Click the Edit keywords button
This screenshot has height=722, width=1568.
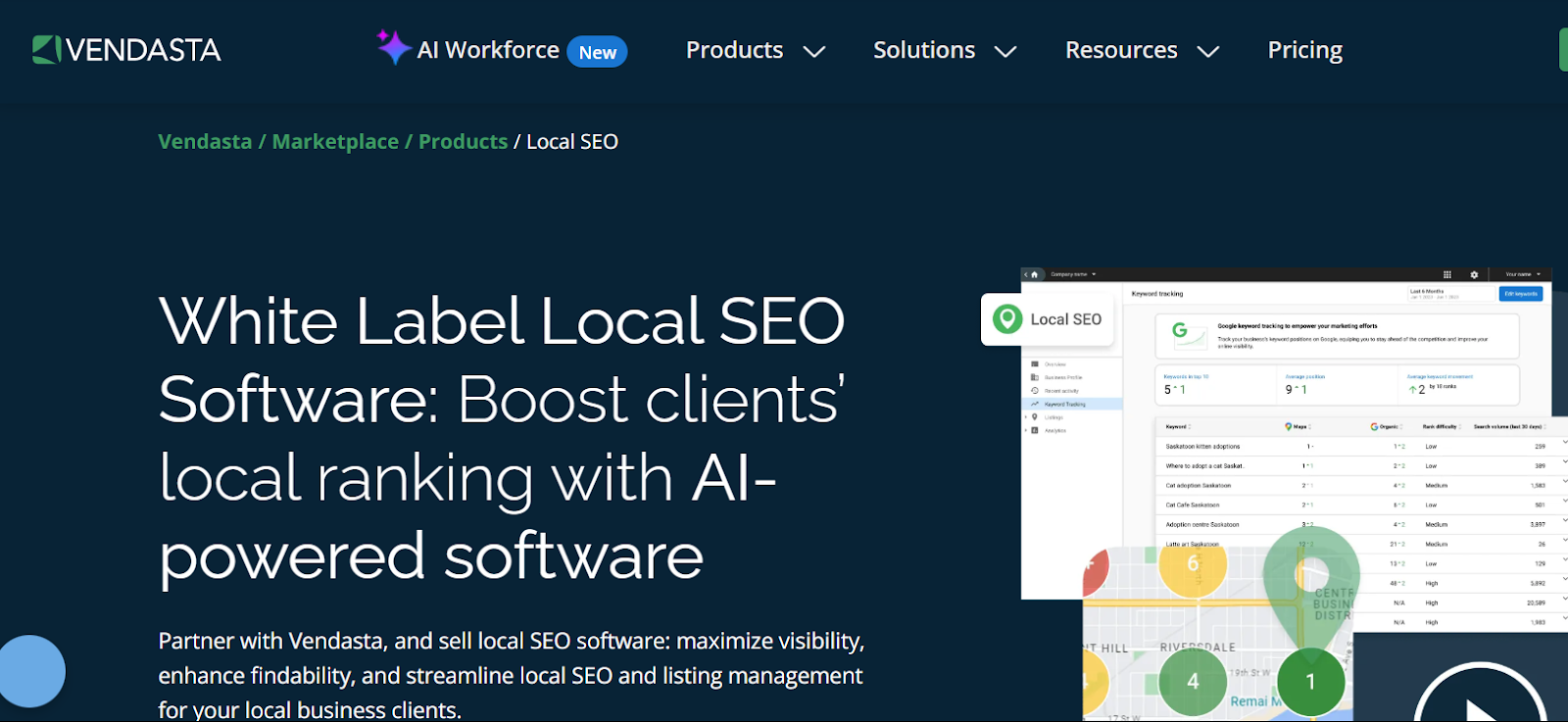coord(1521,294)
